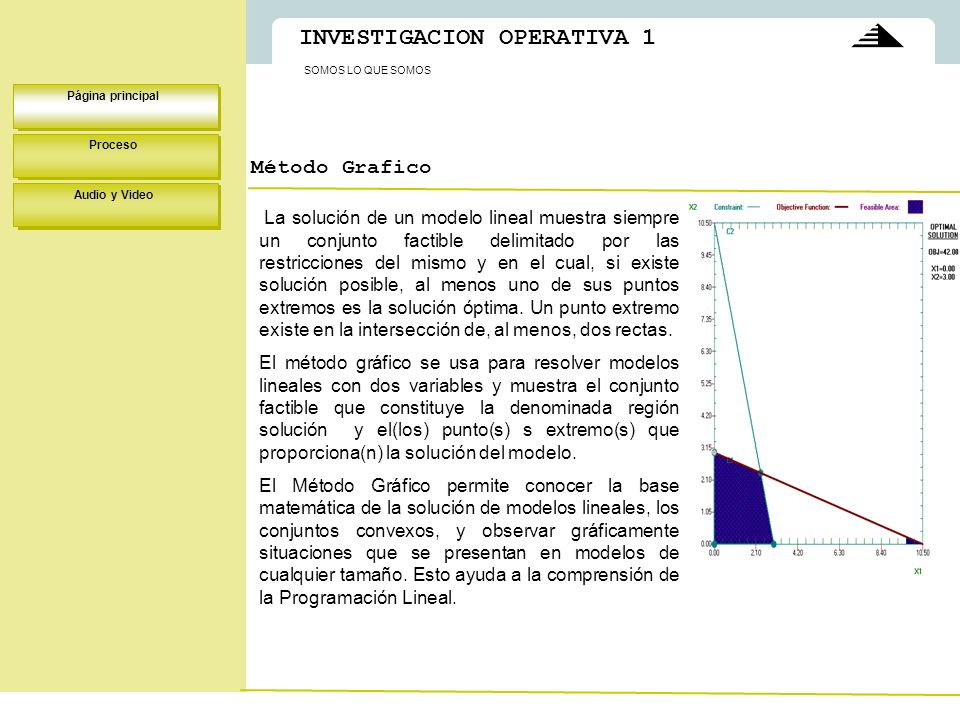Click the X1 axis label below graph
Viewport: 960px width, 720px height.
coord(918,571)
